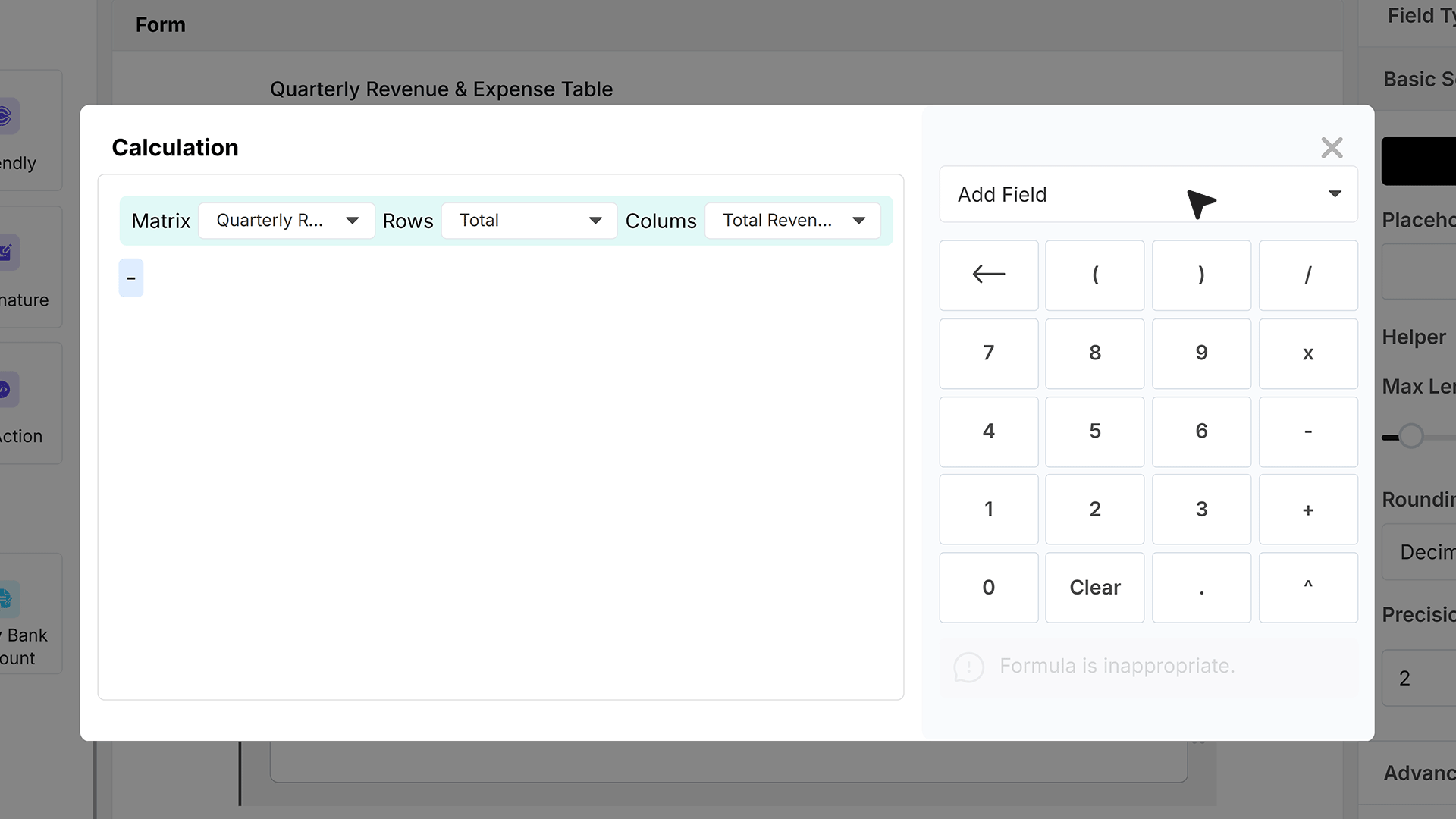Click the Max Length slider handle
This screenshot has width=1456, height=819.
[x=1410, y=436]
